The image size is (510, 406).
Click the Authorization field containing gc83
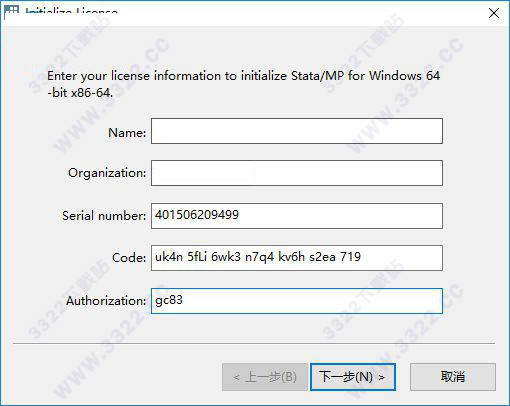pos(297,301)
